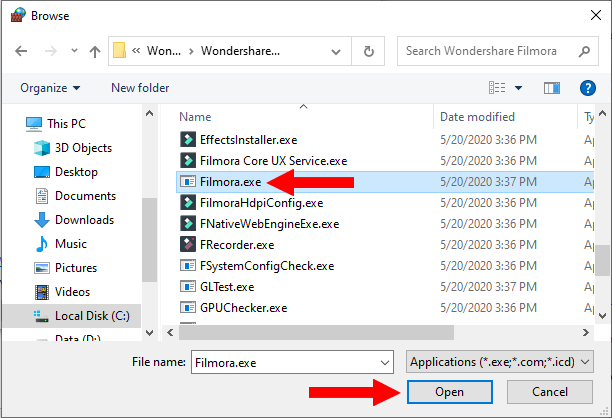
Task: Click the Open button
Action: (450, 392)
